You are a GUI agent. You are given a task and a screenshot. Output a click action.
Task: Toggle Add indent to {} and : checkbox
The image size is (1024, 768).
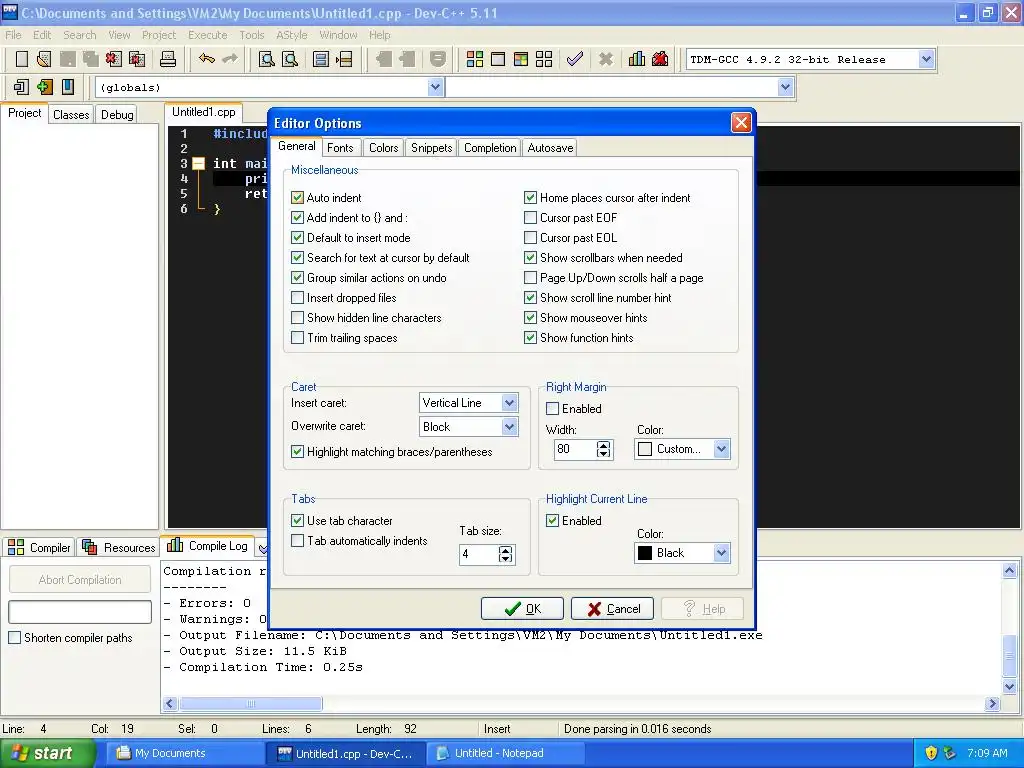coord(297,217)
